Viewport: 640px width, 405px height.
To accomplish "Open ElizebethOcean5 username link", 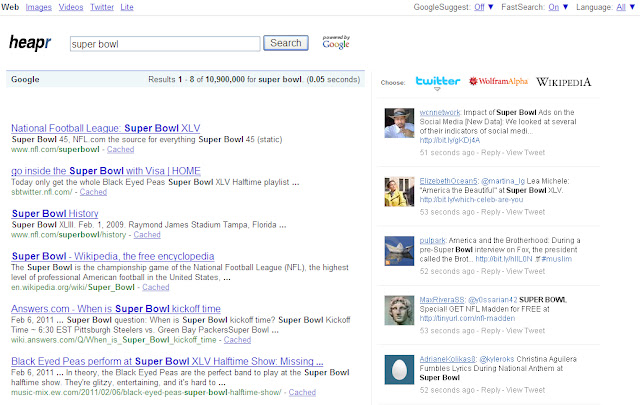I will point(448,181).
